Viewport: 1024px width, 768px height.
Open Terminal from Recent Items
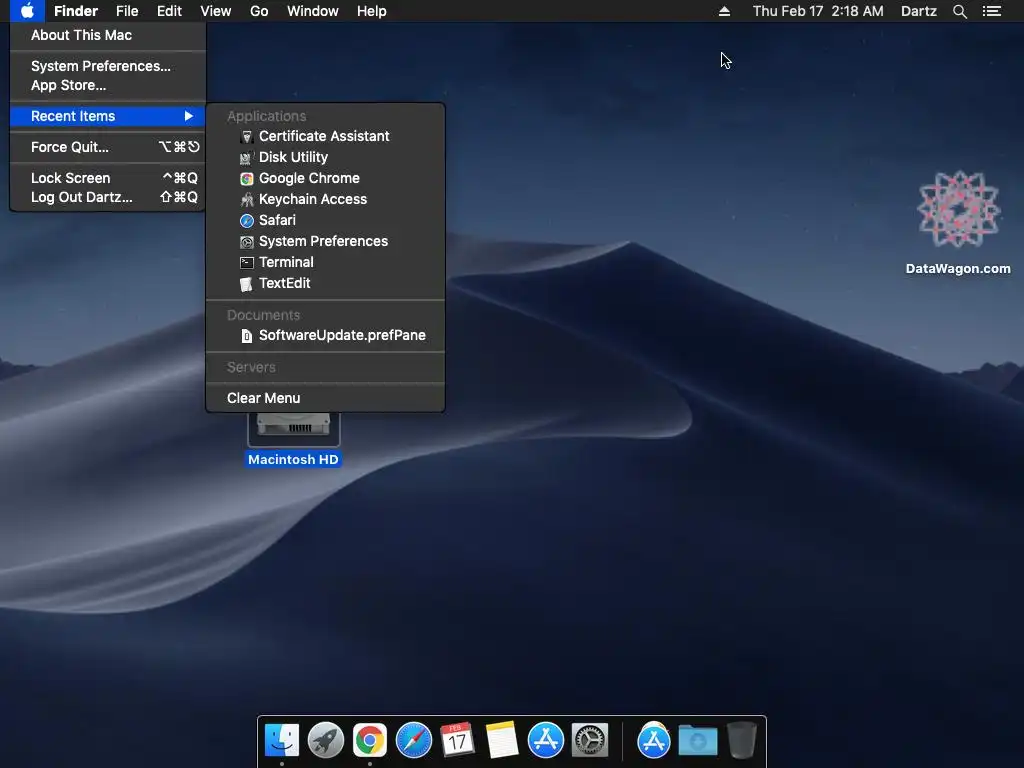325,262
